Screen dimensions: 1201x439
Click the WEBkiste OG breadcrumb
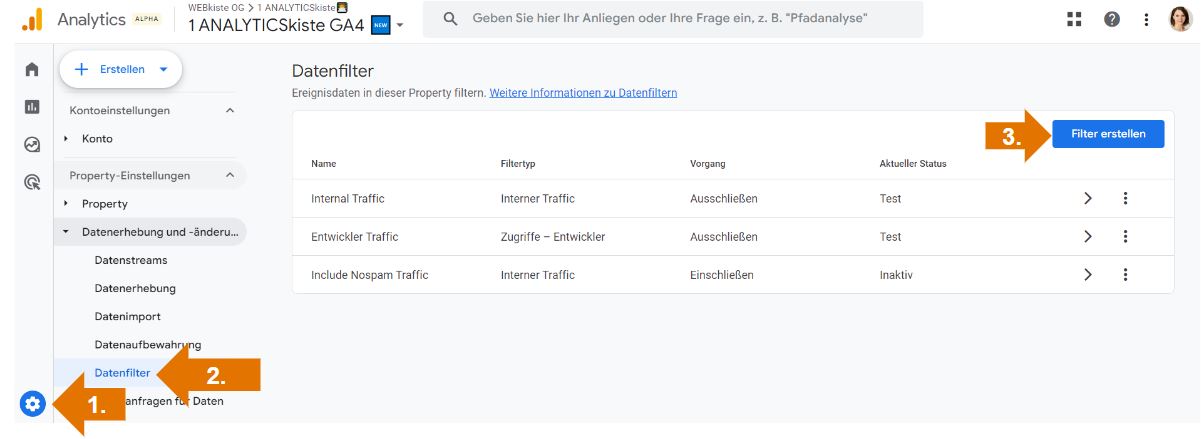click(218, 7)
